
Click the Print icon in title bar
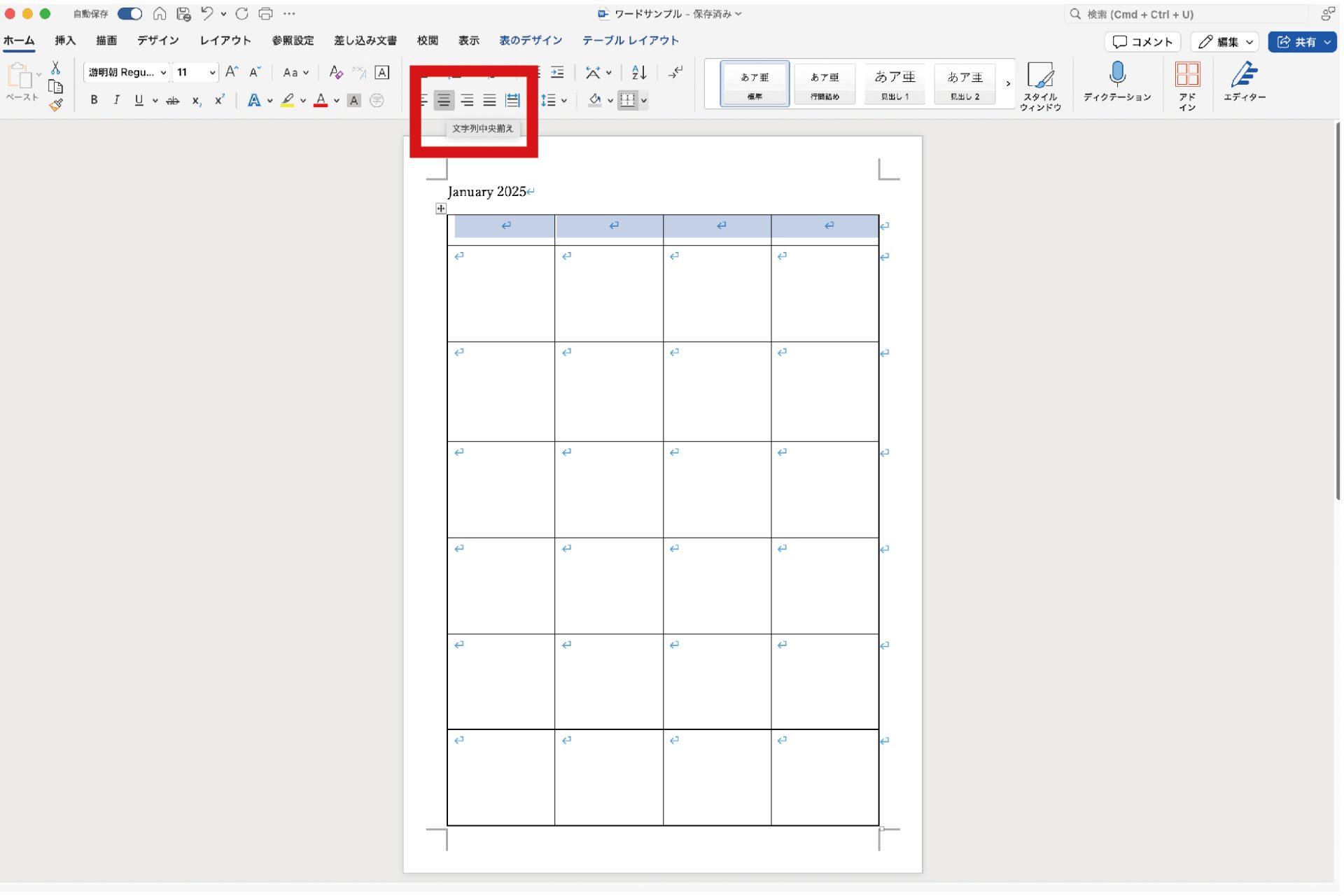pyautogui.click(x=265, y=13)
